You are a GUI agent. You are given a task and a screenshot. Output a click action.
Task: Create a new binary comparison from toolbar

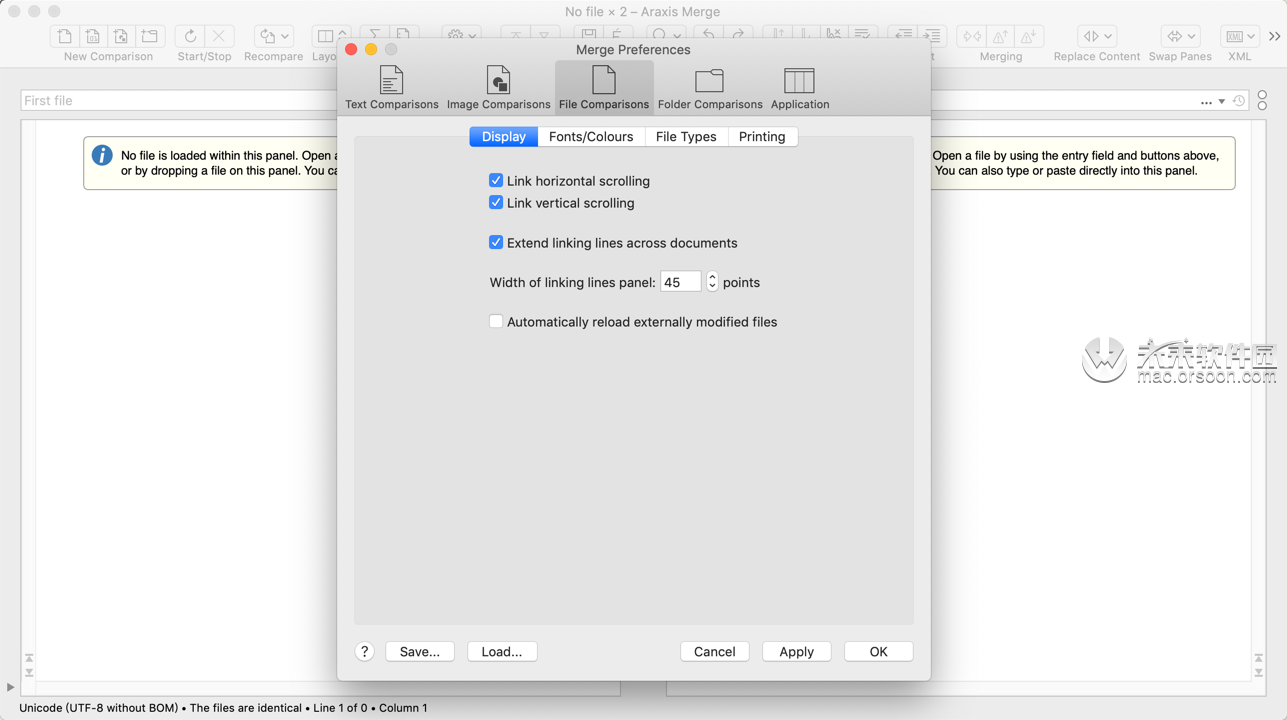click(93, 36)
